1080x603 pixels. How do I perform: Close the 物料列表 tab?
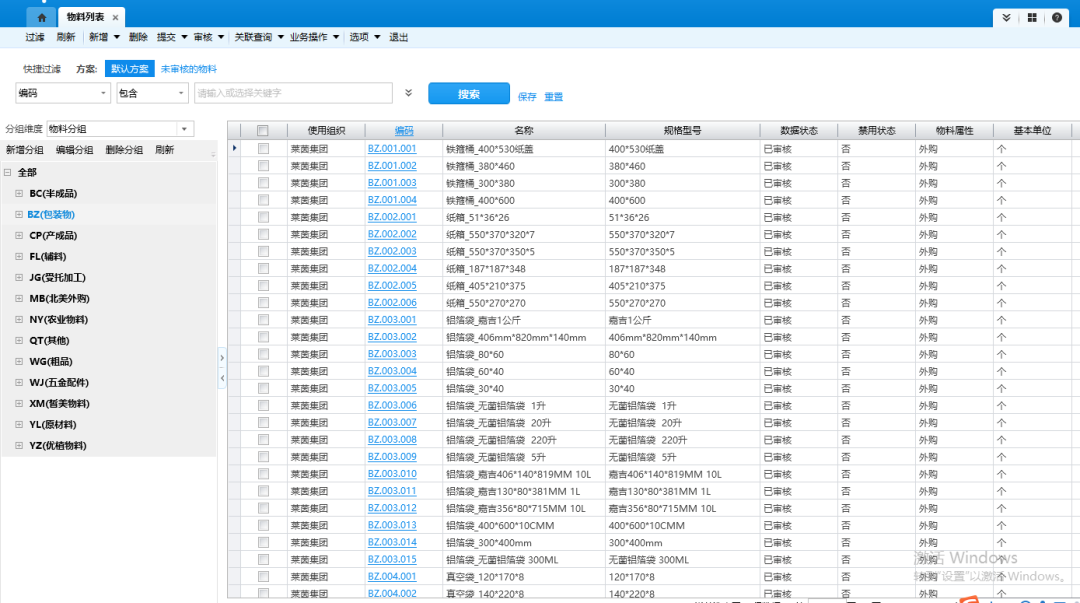115,17
